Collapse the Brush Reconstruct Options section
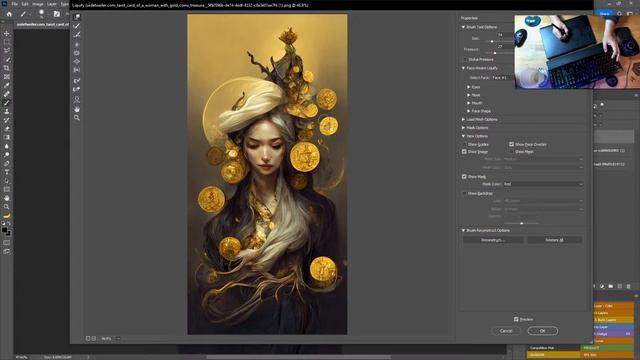 pyautogui.click(x=463, y=231)
